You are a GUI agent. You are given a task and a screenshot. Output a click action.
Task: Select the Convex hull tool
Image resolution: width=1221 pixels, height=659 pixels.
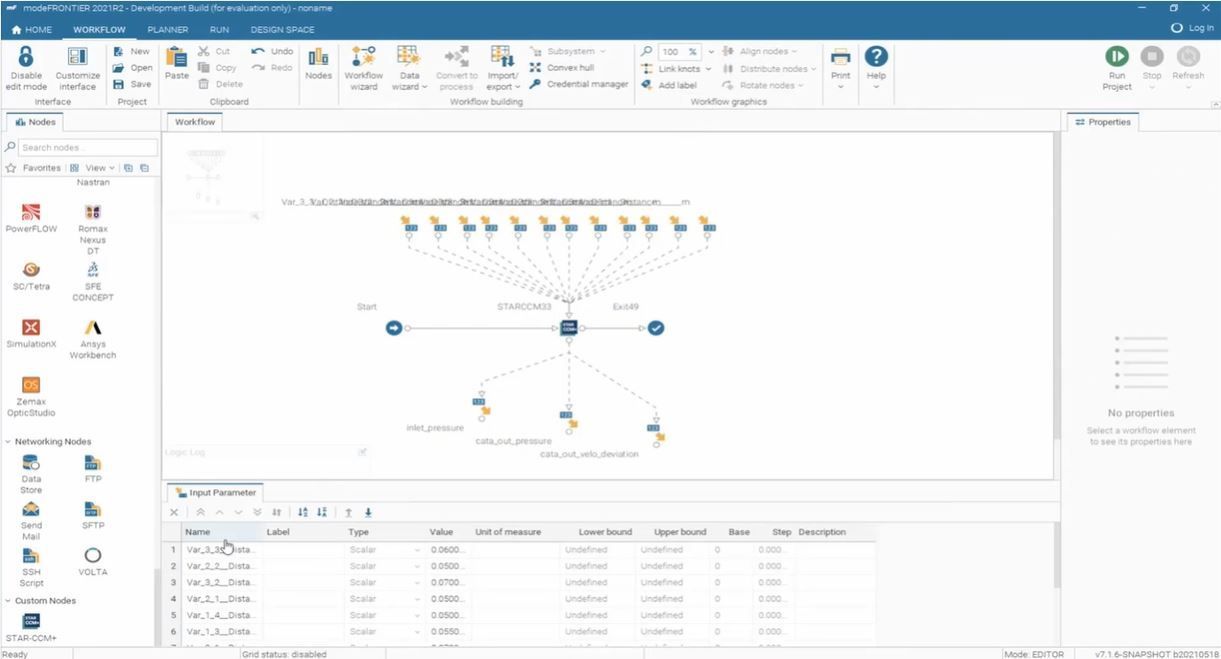(x=561, y=68)
